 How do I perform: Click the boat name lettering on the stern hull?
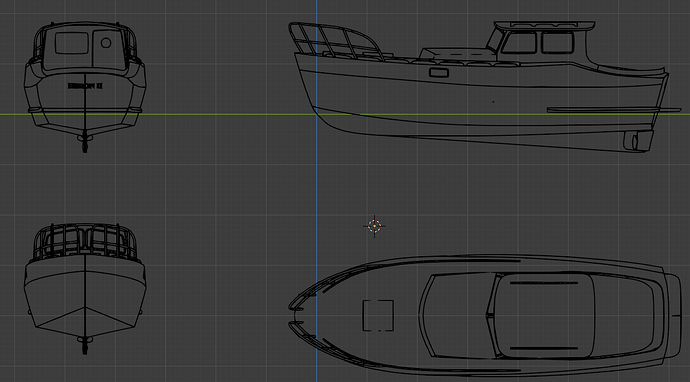pos(85,86)
